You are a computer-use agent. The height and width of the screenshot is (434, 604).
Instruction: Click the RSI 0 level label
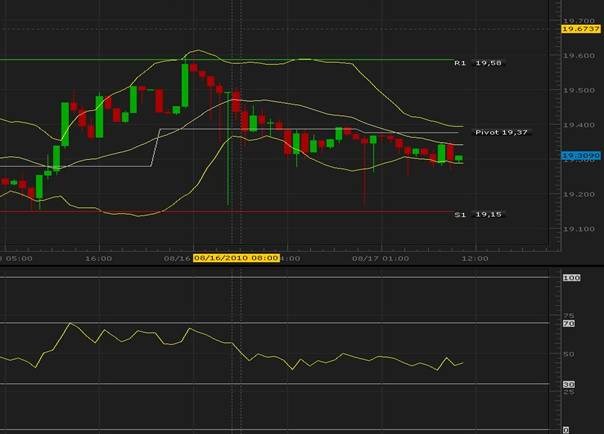point(566,430)
